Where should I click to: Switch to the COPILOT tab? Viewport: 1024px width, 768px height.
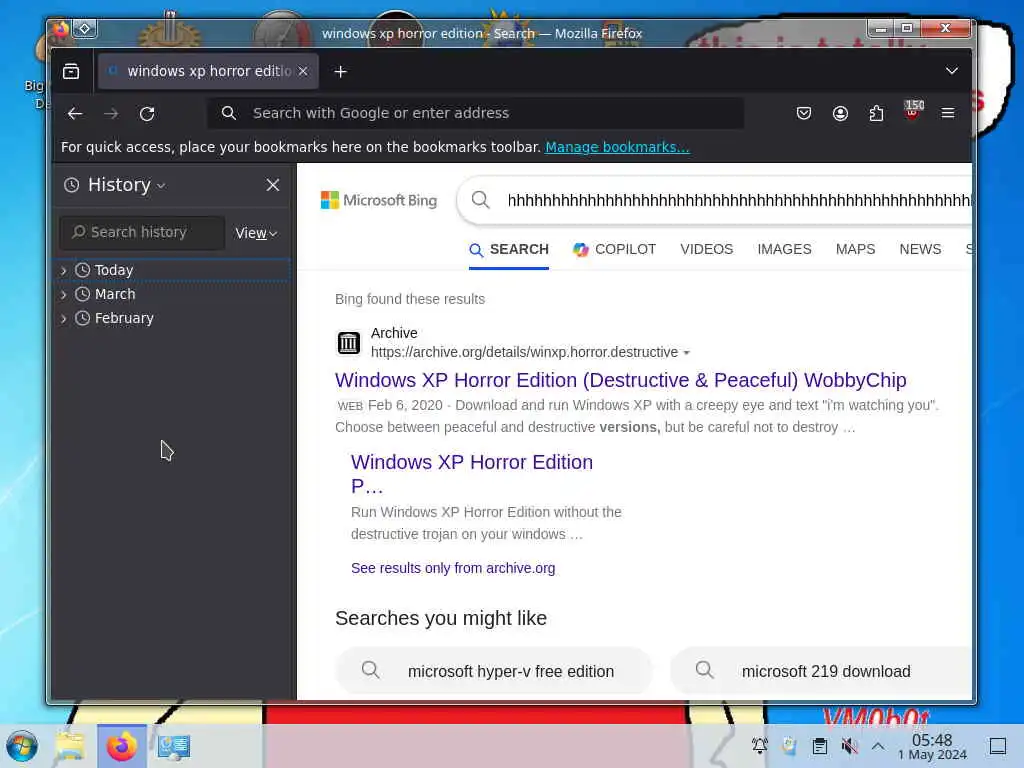click(614, 249)
